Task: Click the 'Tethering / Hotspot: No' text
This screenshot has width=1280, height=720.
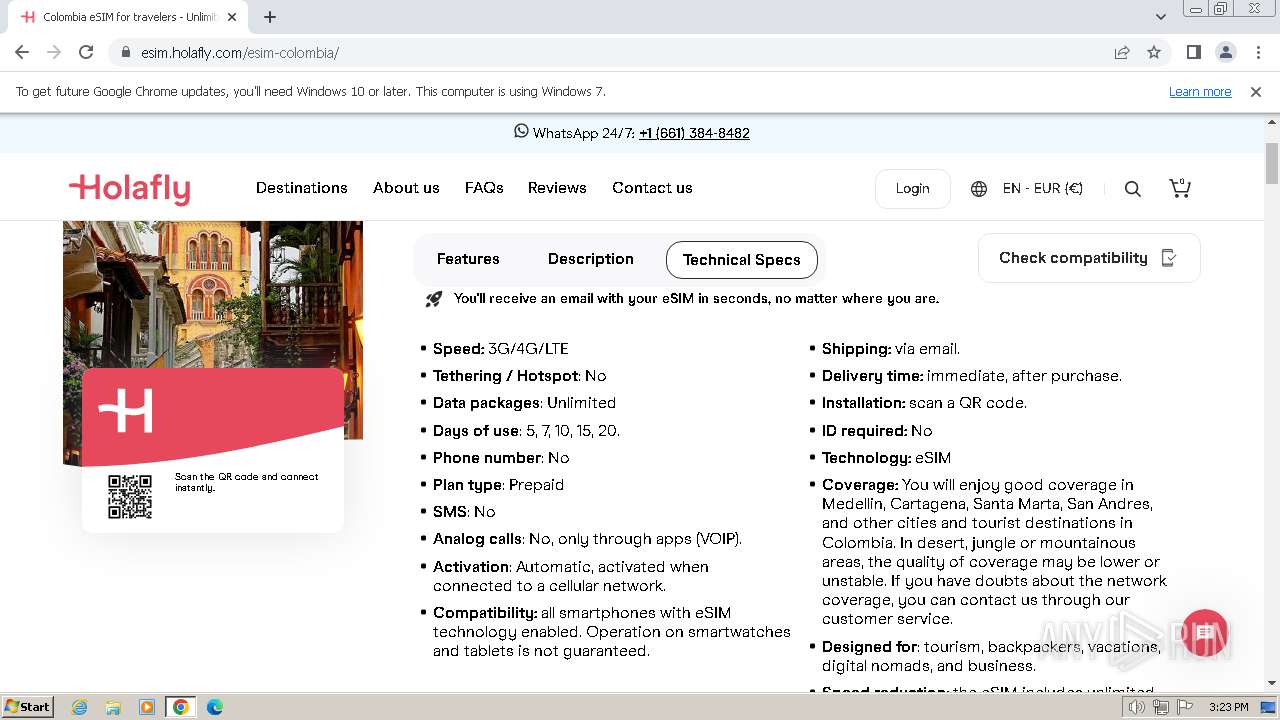Action: [519, 376]
